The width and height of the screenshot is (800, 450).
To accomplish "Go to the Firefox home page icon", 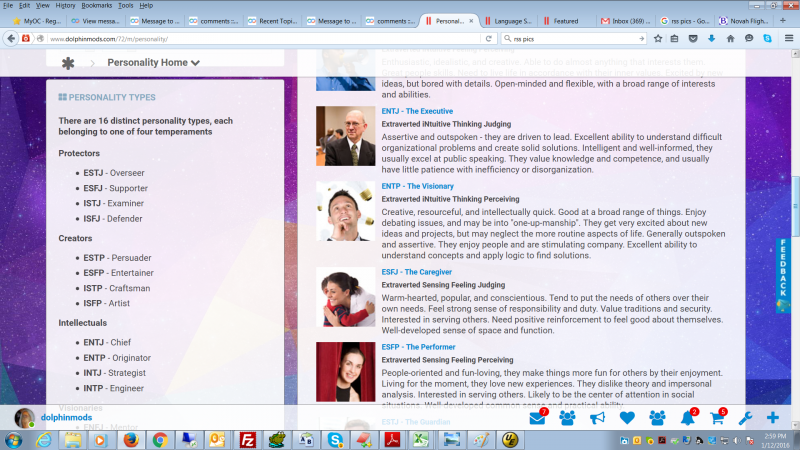I will (x=730, y=38).
